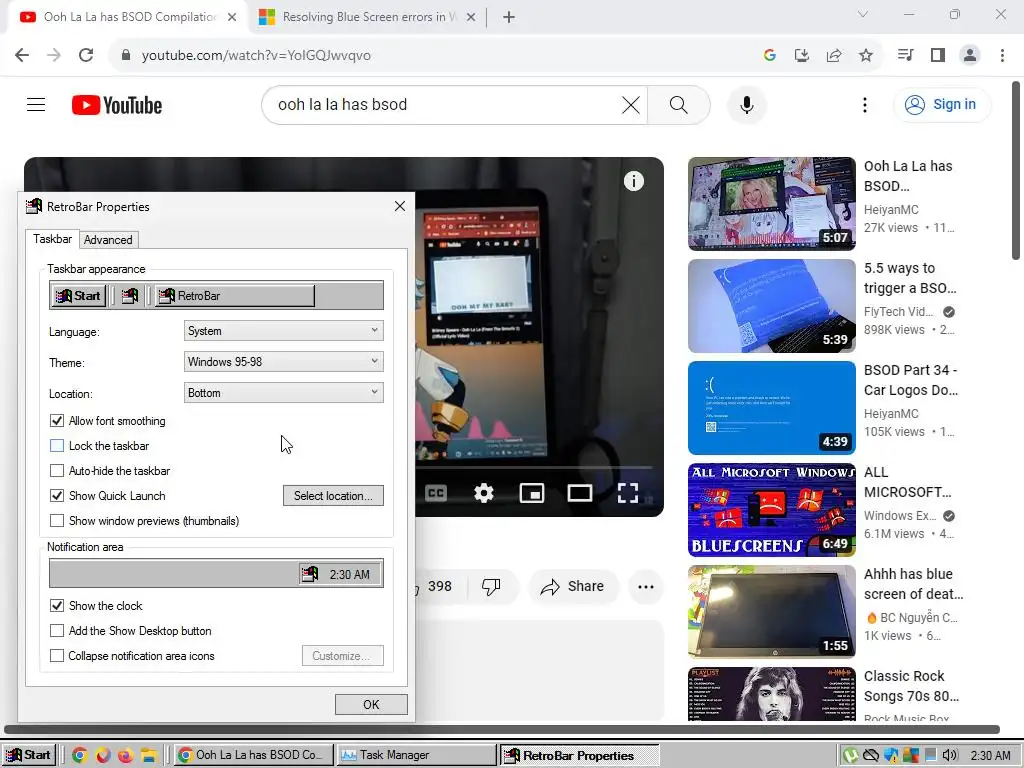Open the Chrome profile avatar
This screenshot has width=1024, height=768.
(x=970, y=55)
